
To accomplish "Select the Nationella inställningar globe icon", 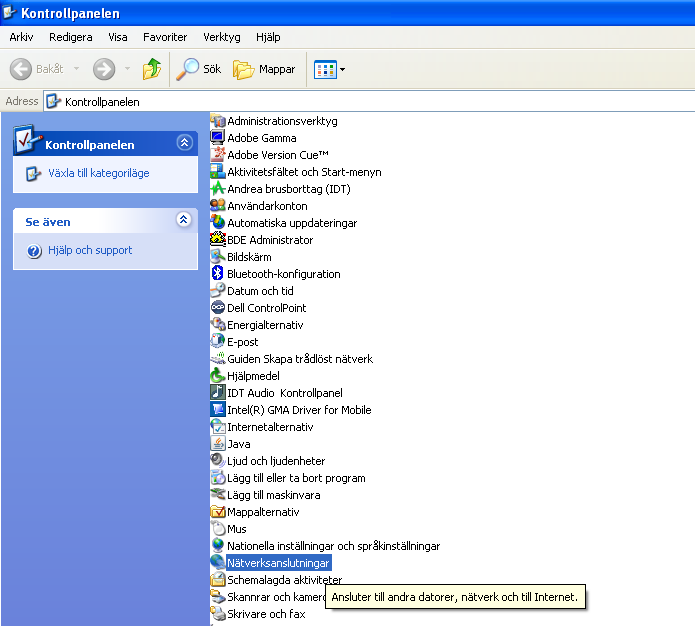I will pos(218,546).
